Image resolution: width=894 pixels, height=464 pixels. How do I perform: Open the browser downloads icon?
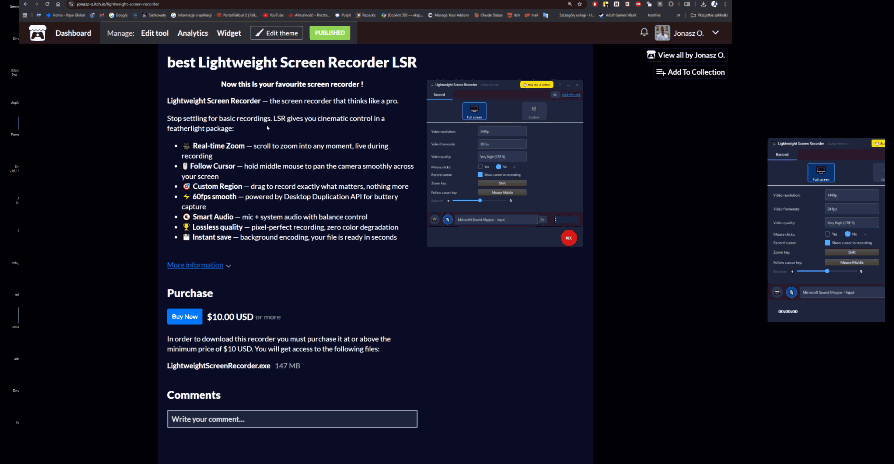[x=703, y=4]
